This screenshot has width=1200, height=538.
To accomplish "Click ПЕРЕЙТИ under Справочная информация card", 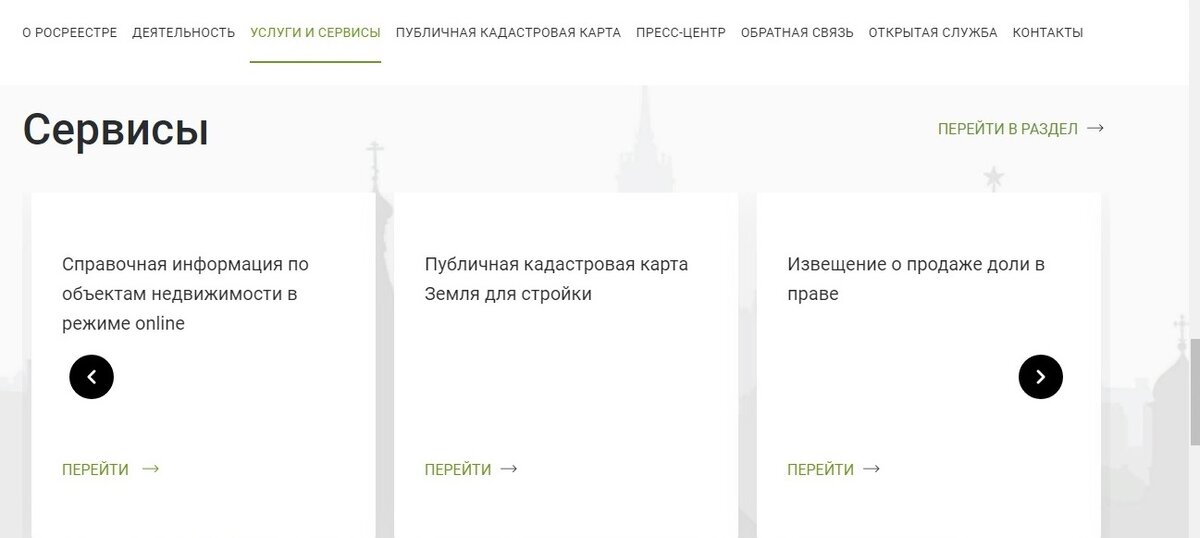I will click(x=95, y=469).
